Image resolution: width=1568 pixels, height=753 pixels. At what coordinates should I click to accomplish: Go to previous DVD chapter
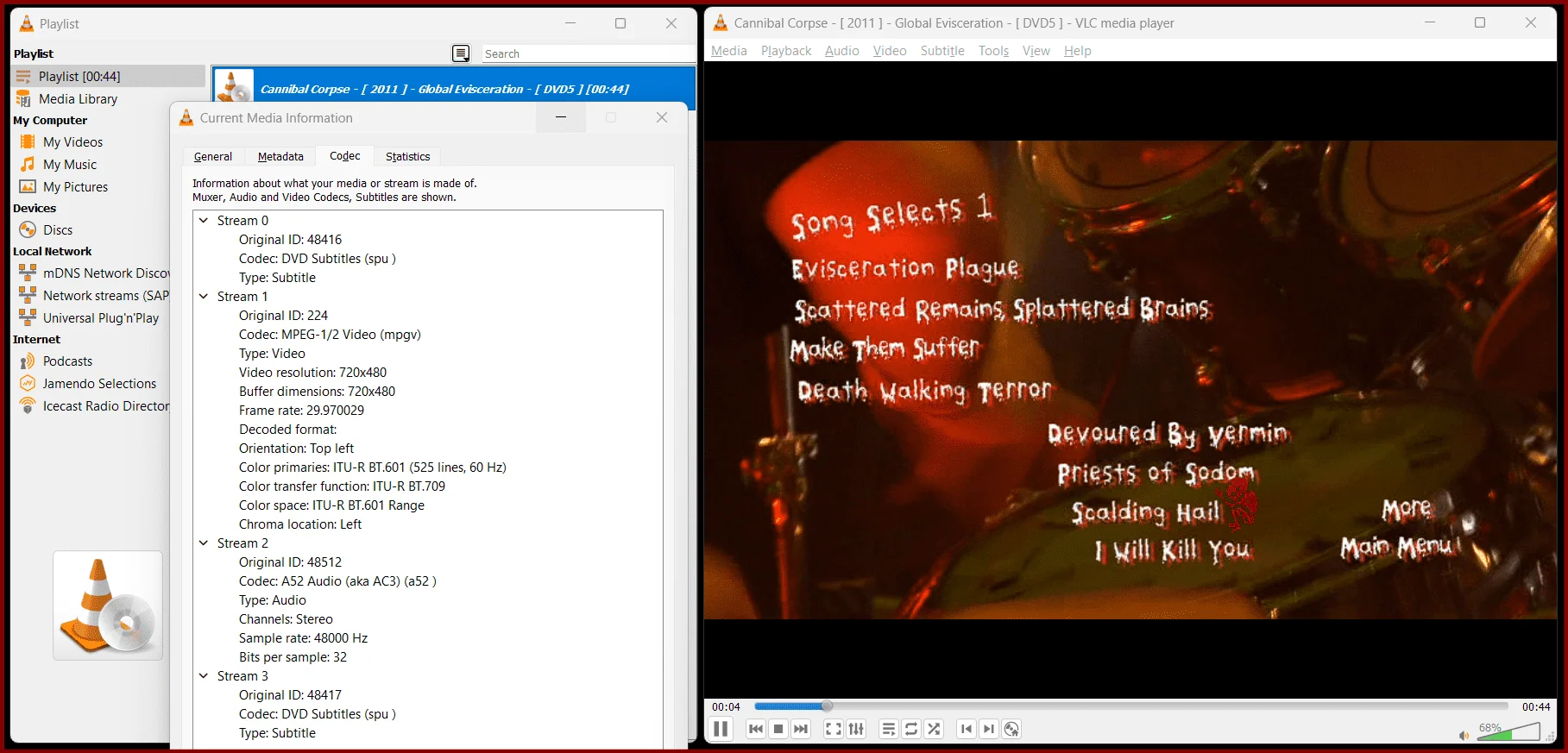[x=967, y=729]
